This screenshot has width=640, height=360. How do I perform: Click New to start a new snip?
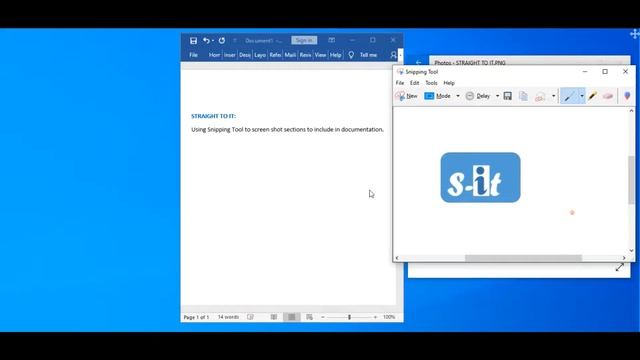[x=407, y=96]
